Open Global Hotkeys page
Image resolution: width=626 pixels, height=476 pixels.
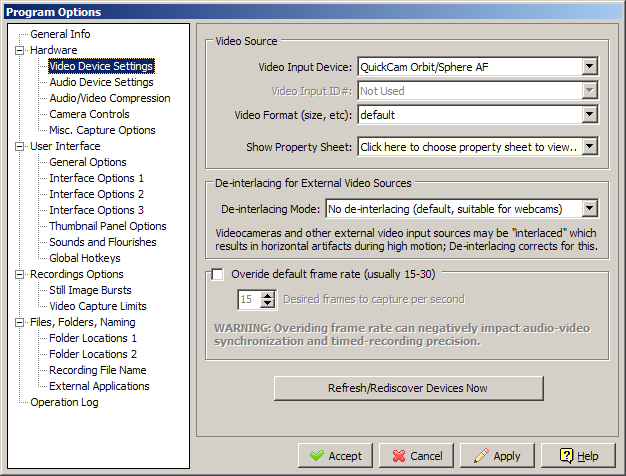click(85, 258)
